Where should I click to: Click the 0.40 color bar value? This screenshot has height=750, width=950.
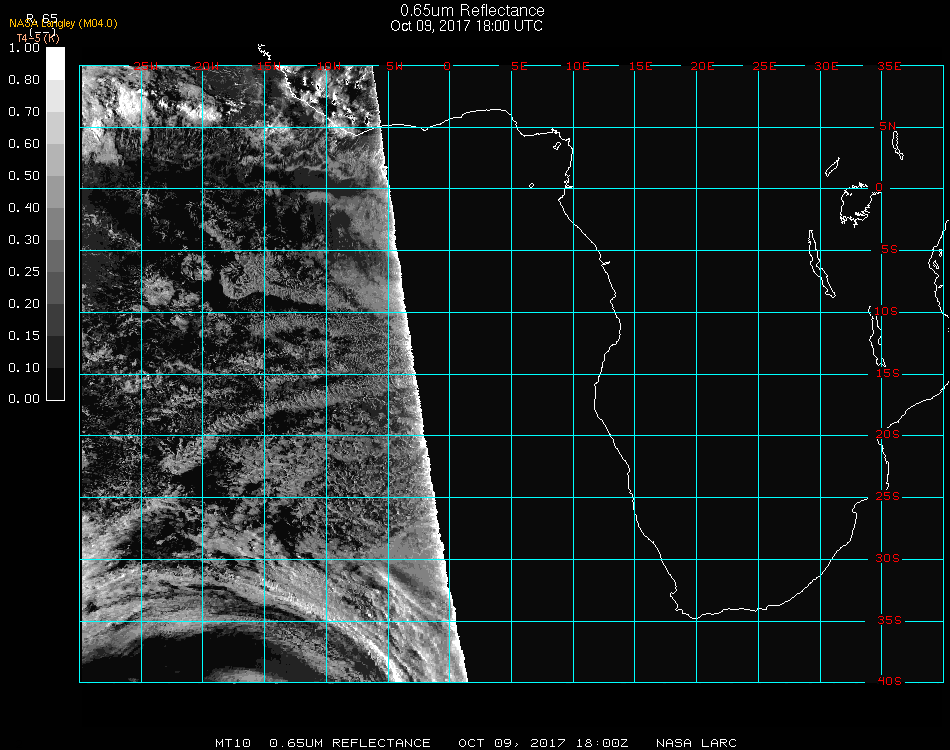pos(24,208)
